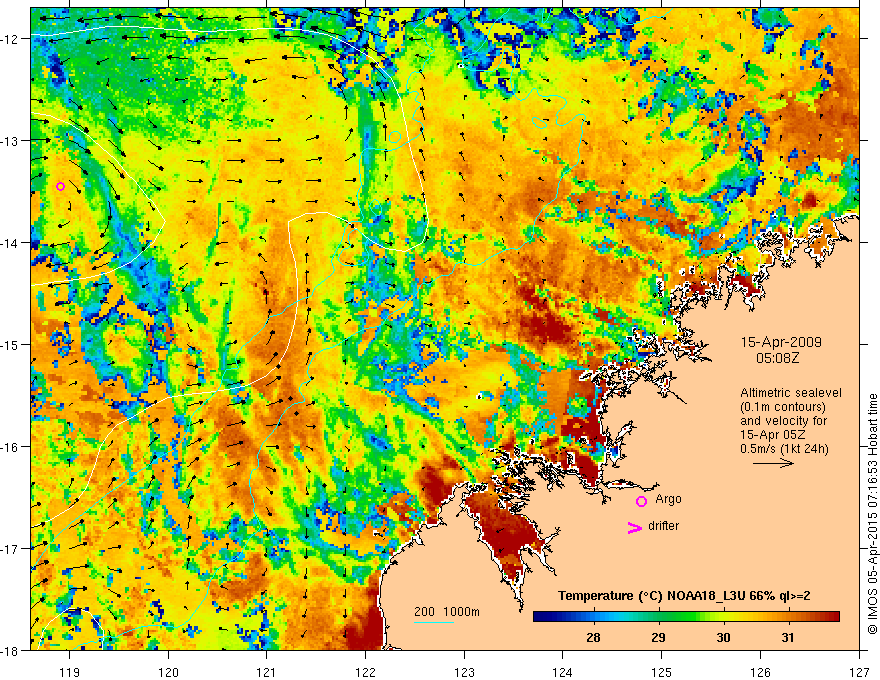Click the 'Argo' legend label
Viewport: 880px width, 680px height.
coord(668,499)
